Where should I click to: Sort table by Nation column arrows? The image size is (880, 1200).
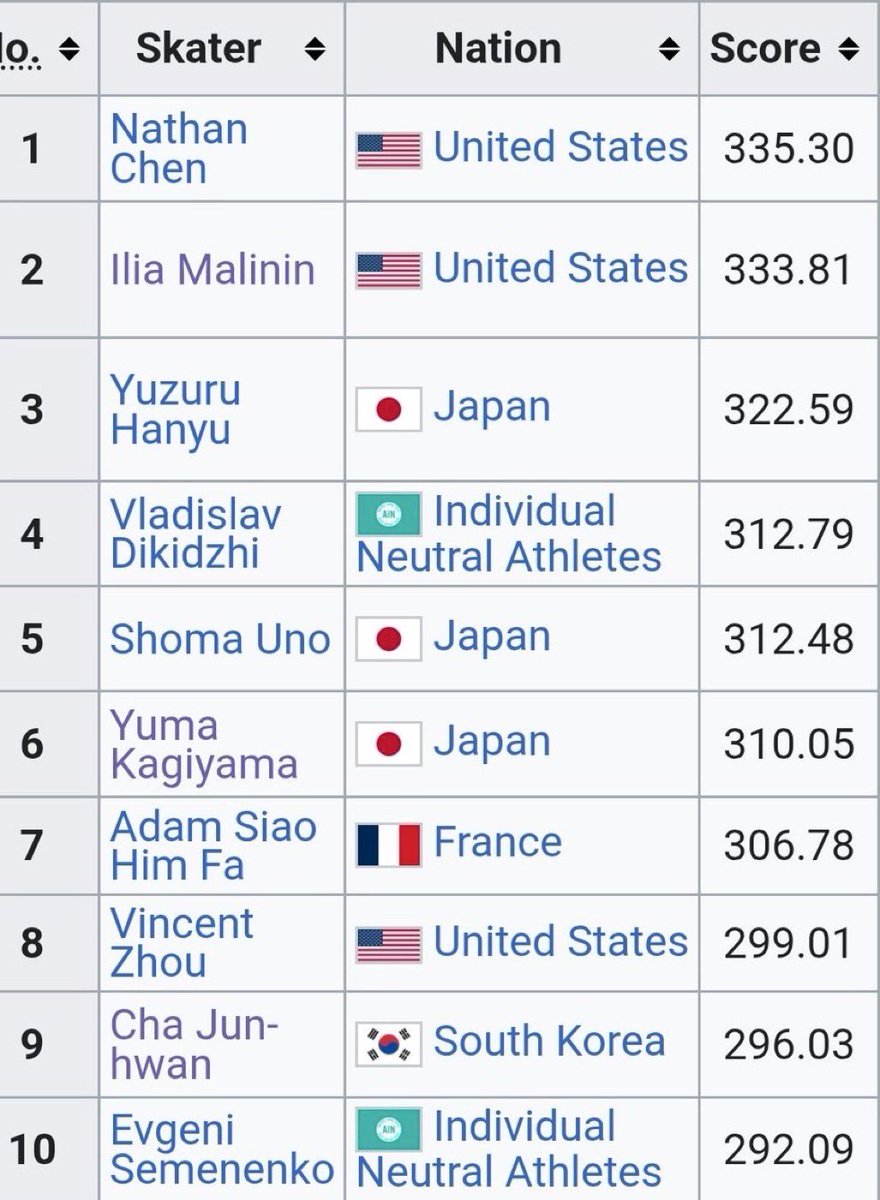tap(670, 49)
